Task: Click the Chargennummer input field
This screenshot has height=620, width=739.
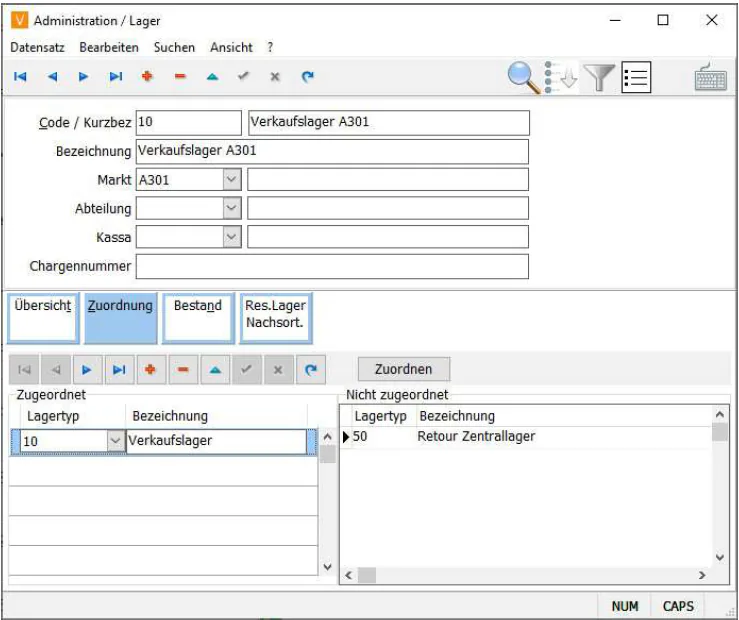Action: (332, 267)
